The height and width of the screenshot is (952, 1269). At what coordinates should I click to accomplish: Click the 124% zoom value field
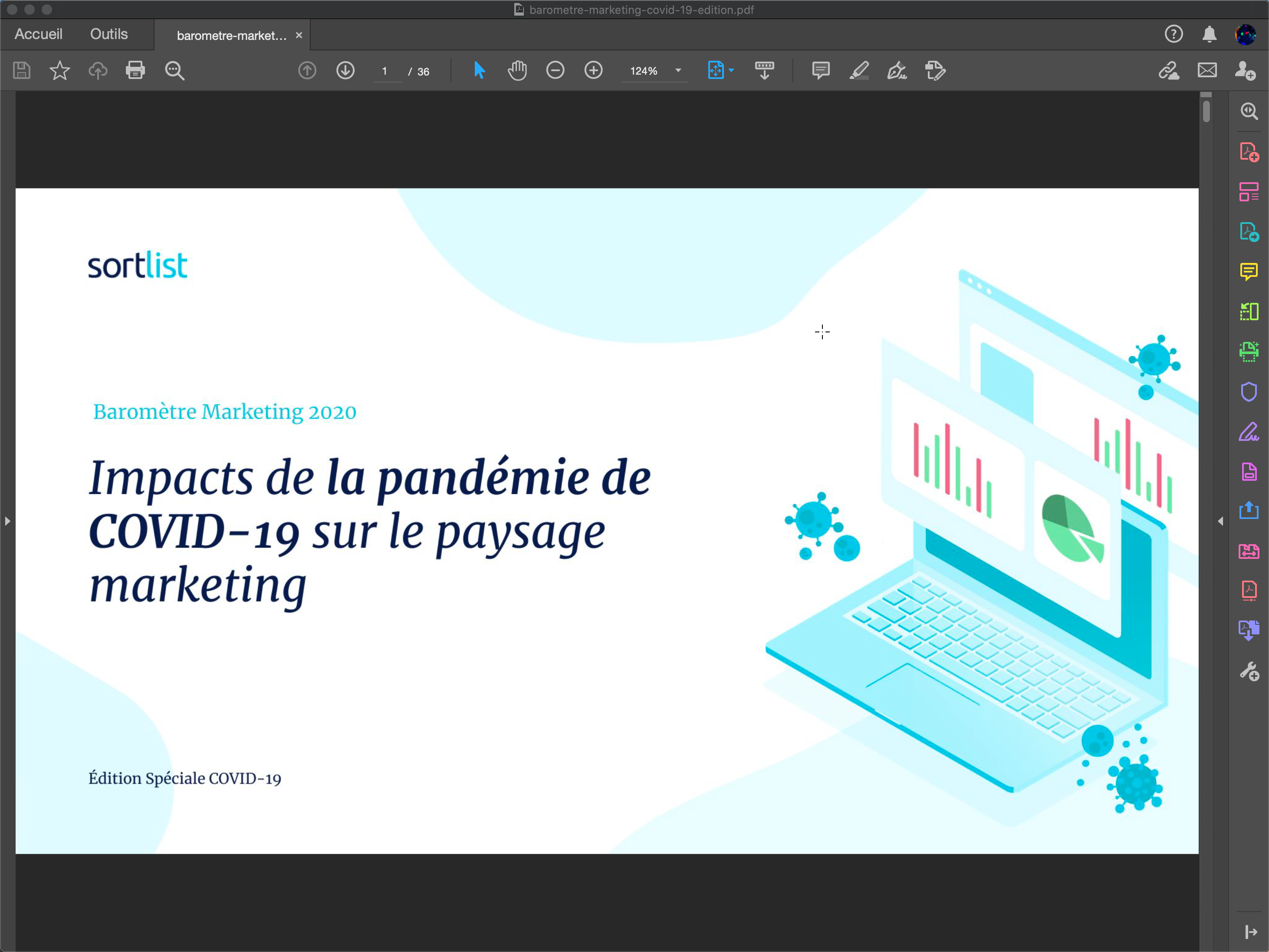point(645,71)
